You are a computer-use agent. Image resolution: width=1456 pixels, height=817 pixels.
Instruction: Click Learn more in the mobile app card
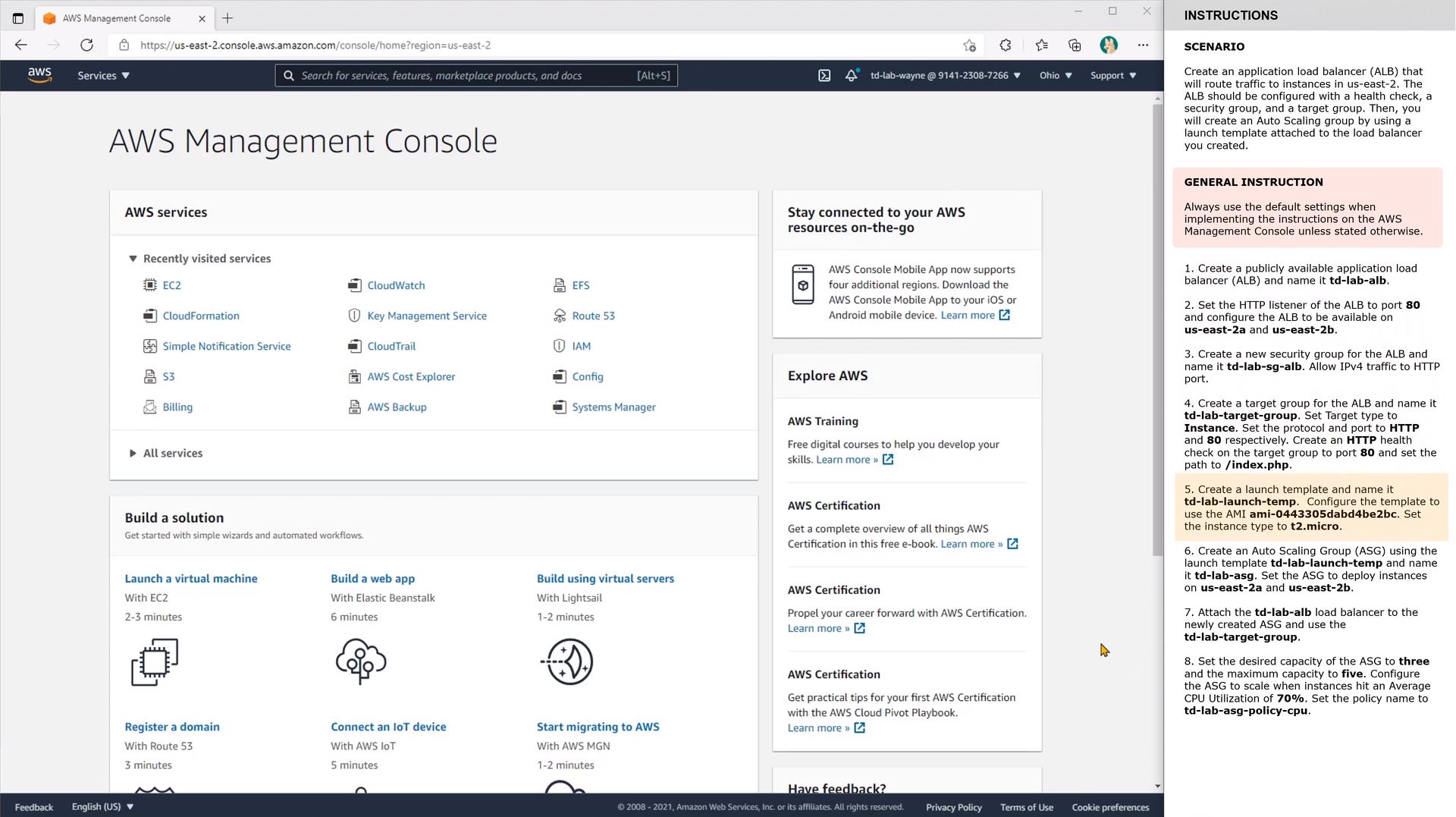[974, 315]
